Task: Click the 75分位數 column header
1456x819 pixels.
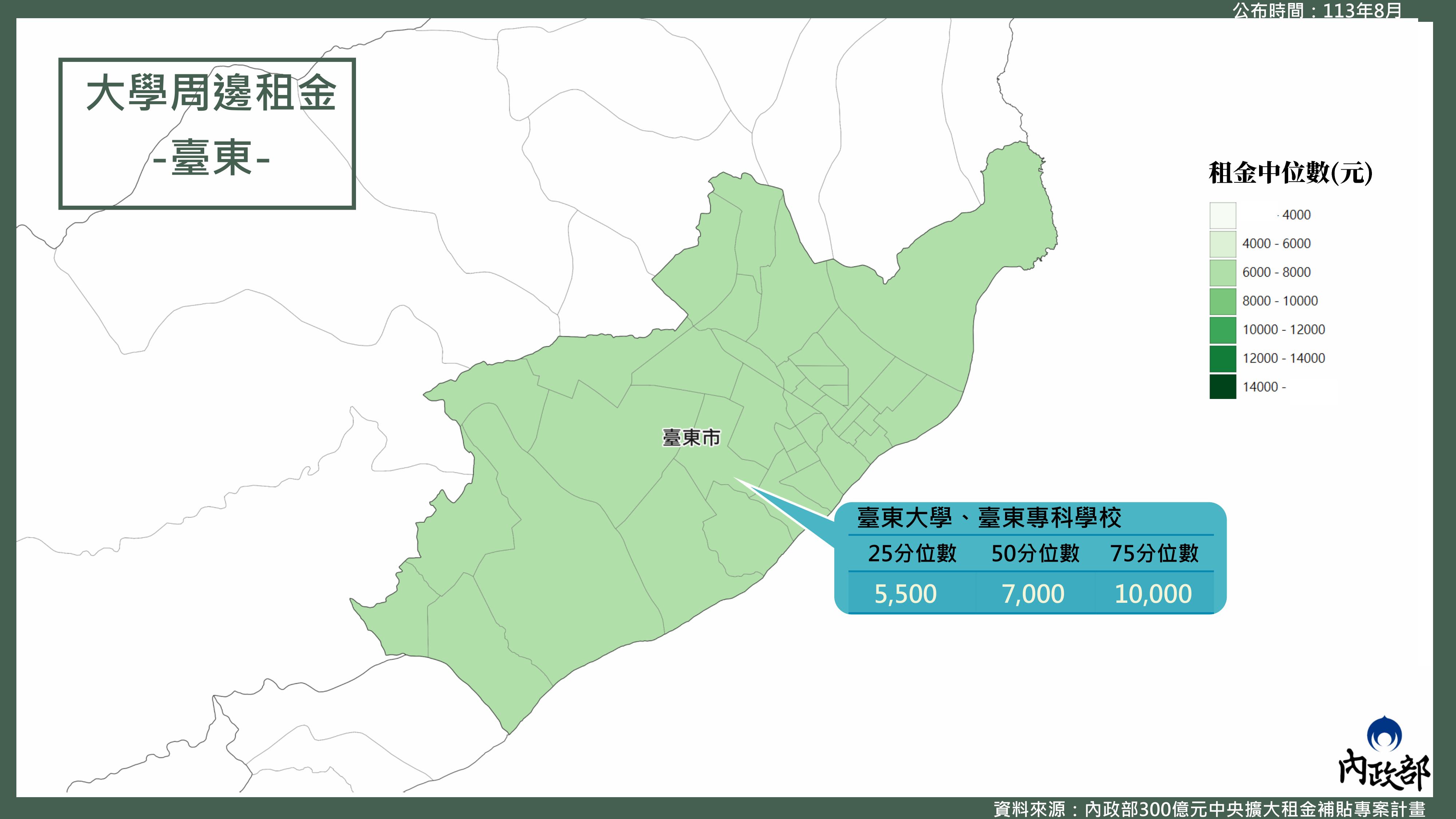Action: point(1154,553)
